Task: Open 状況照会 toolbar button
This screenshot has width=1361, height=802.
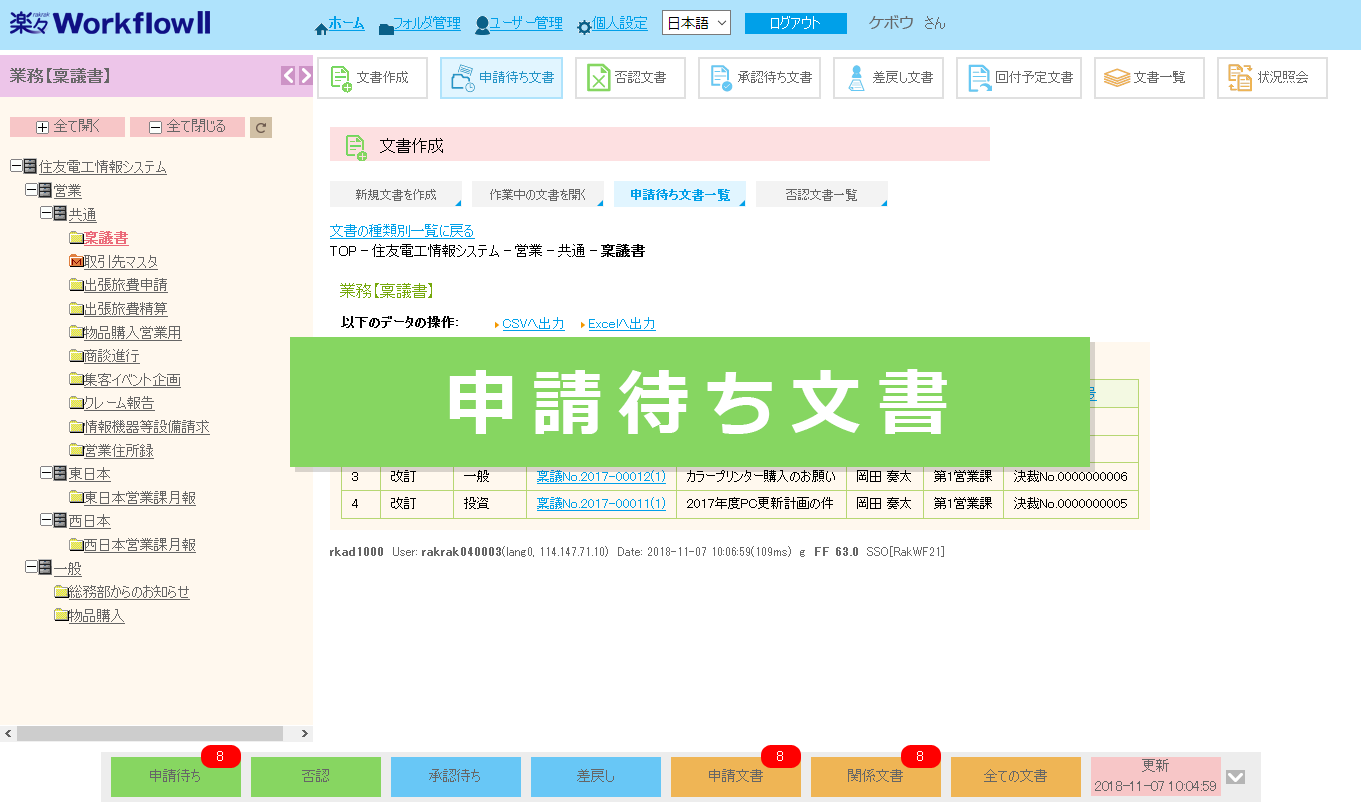Action: click(x=1272, y=78)
